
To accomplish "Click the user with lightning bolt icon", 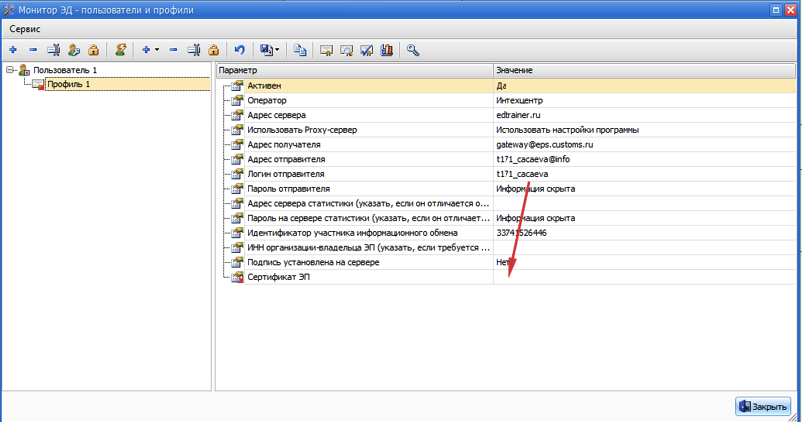I will [x=121, y=49].
